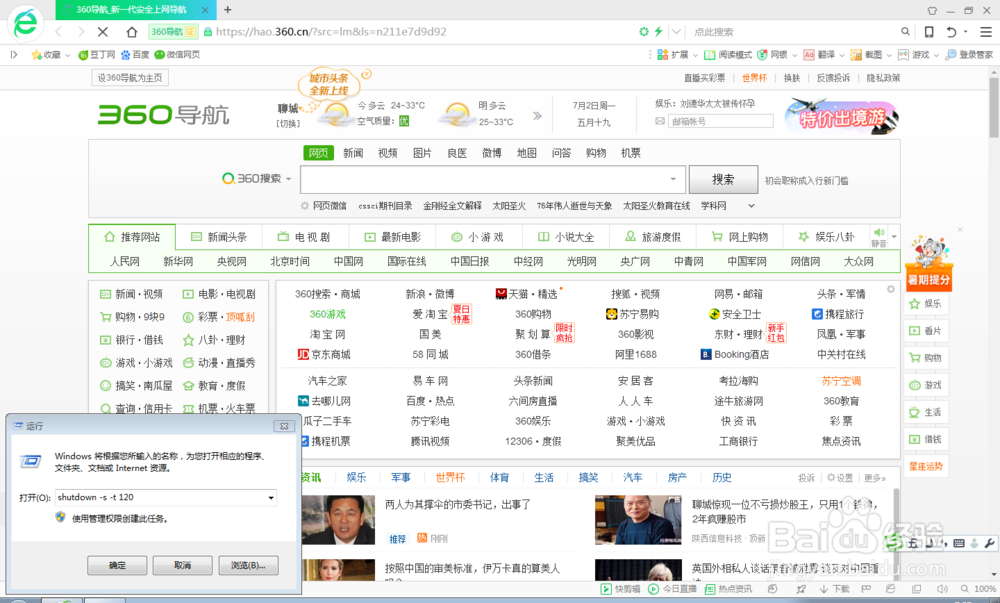This screenshot has width=1000, height=603.
Task: Select the 地图 search tab
Action: tap(526, 153)
